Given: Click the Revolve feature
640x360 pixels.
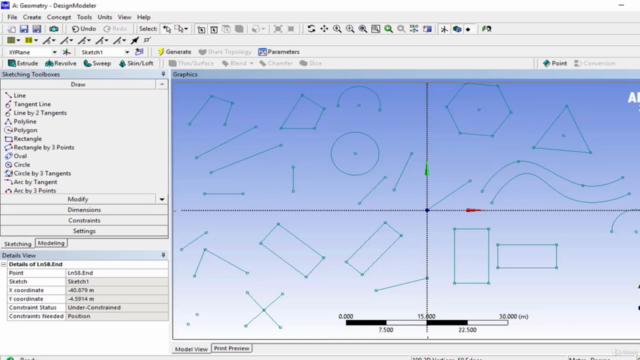Looking at the screenshot, I should (61, 63).
